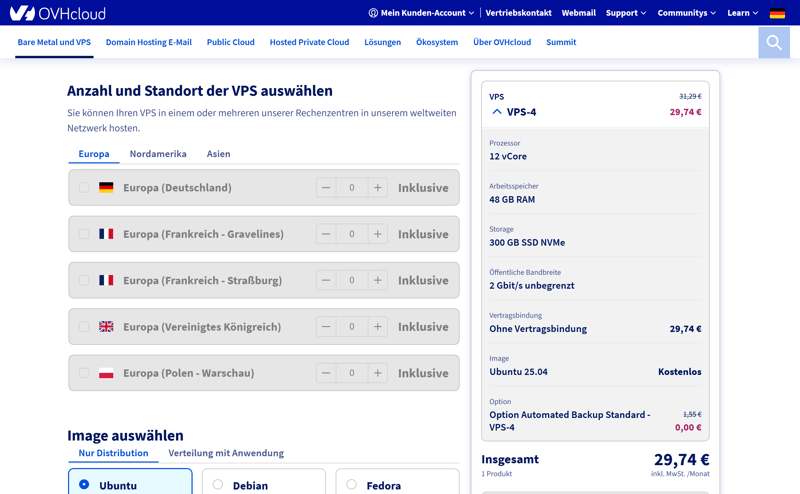The width and height of the screenshot is (800, 494).
Task: Tick the Frankreich - Straßburg checkbox
Action: (x=84, y=281)
